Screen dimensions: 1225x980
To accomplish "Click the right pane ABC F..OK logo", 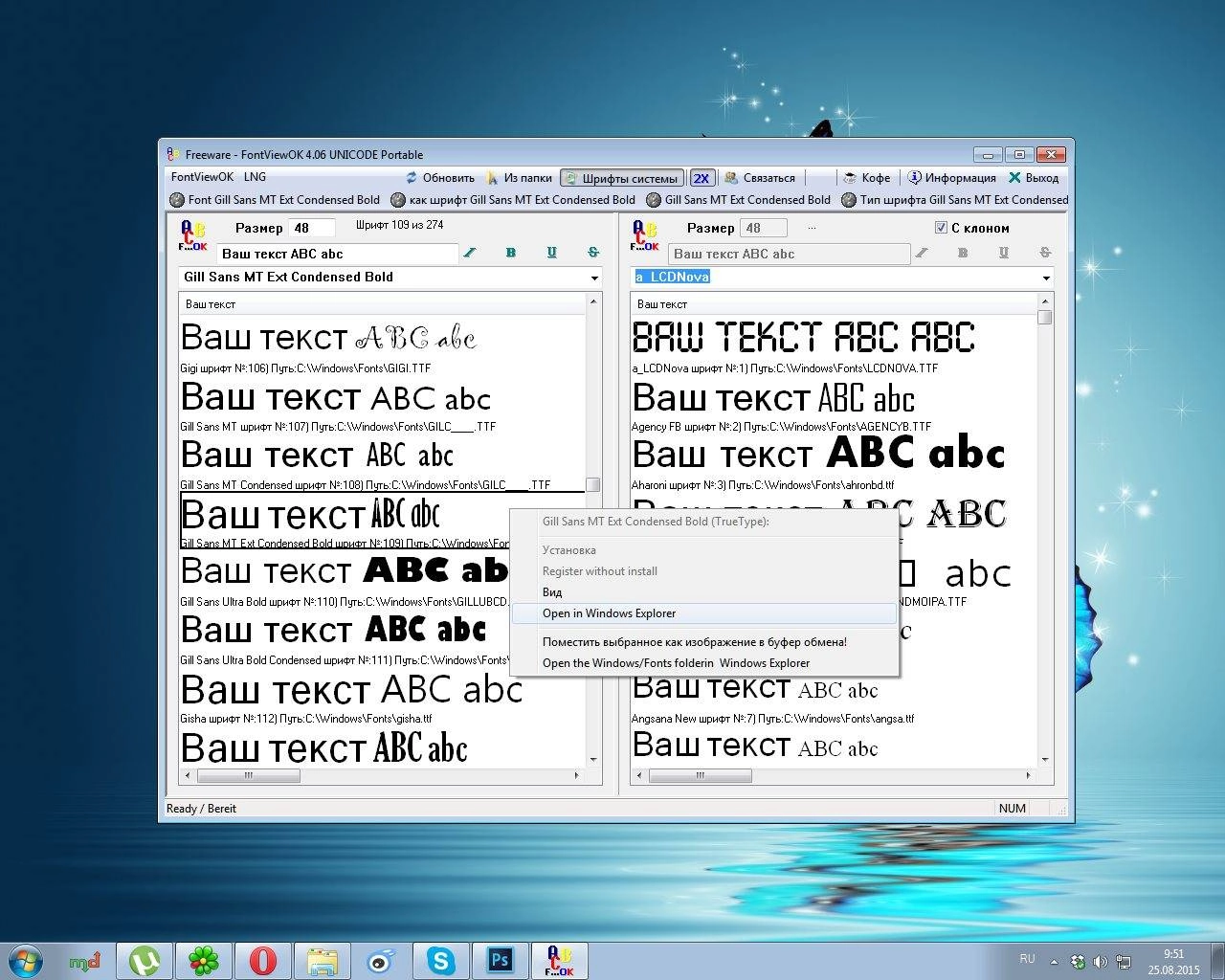I will coord(645,235).
